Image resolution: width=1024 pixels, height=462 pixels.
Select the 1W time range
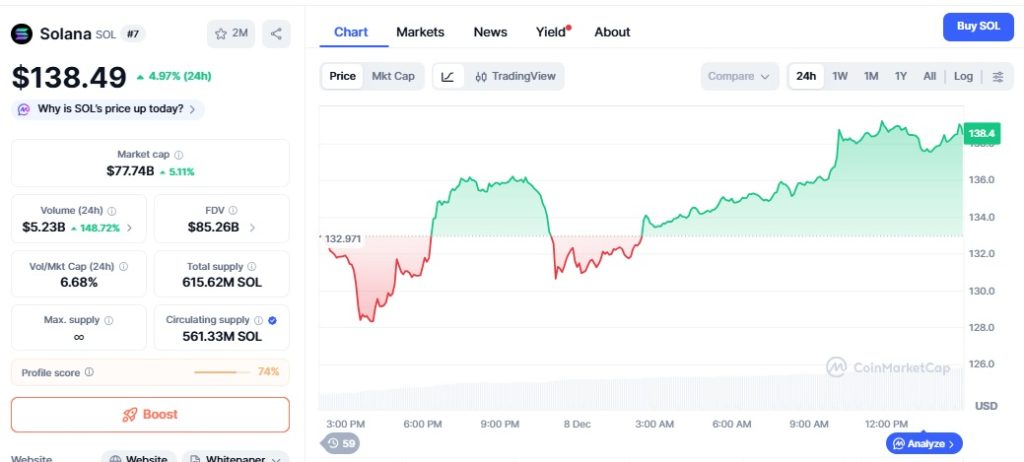click(x=840, y=76)
